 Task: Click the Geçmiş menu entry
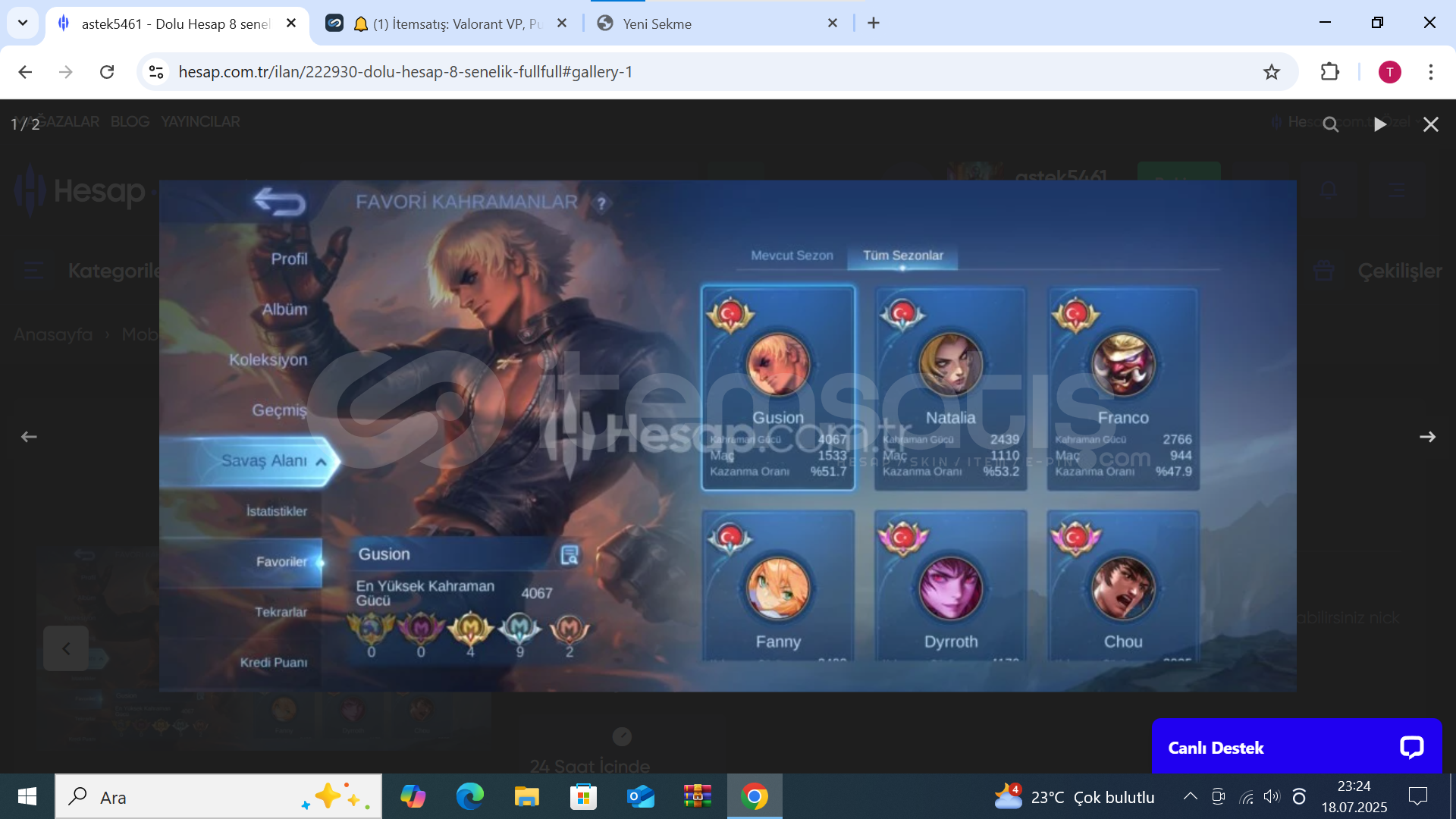[x=279, y=410]
